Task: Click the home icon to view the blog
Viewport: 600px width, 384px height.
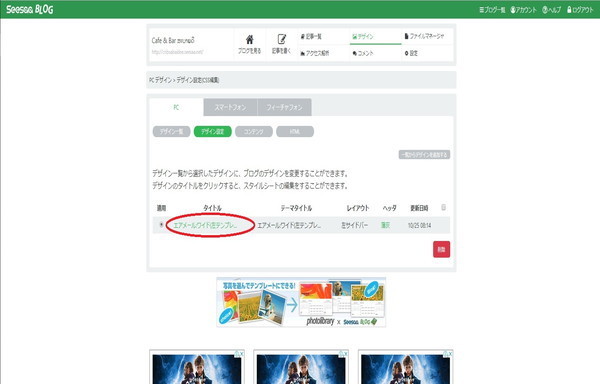Action: [249, 39]
